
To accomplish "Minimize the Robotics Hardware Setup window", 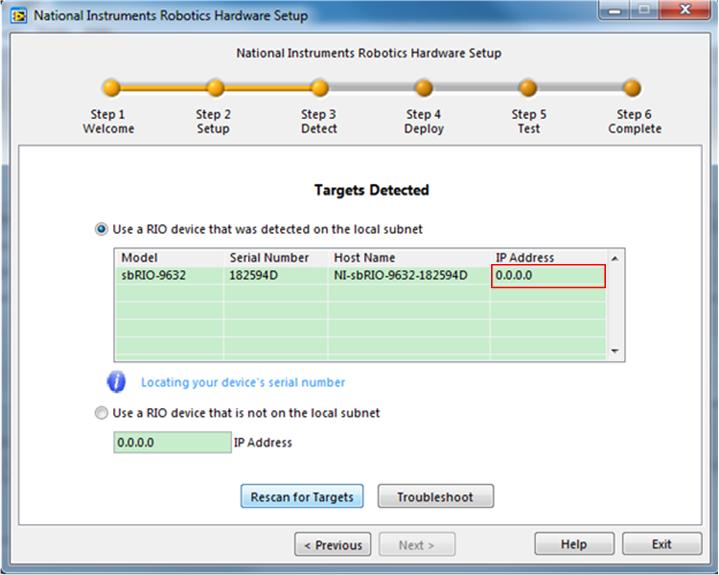I will [614, 10].
